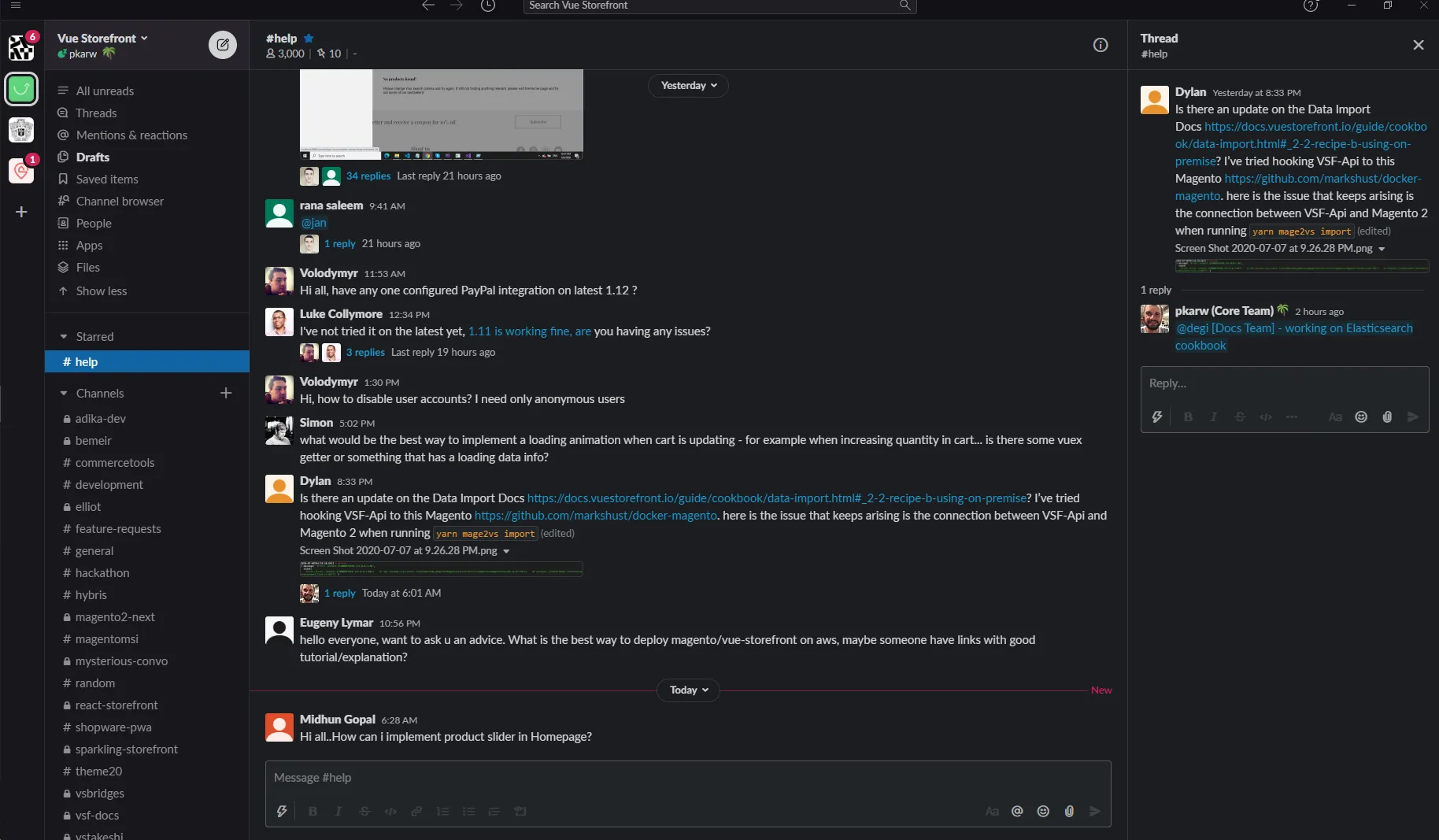The height and width of the screenshot is (840, 1439).
Task: Click search Vue Storefront field
Action: [719, 6]
